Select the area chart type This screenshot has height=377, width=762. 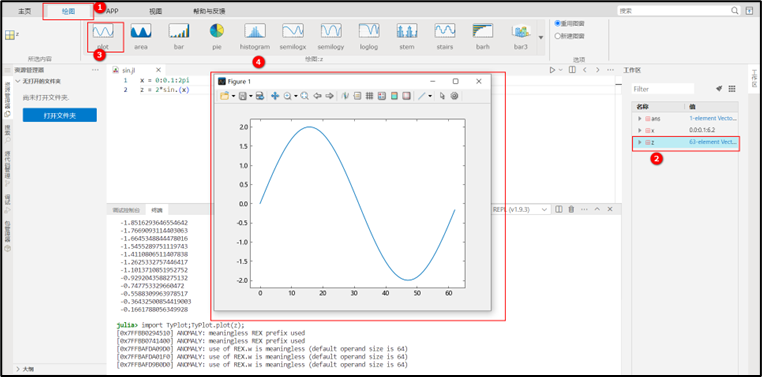point(141,36)
